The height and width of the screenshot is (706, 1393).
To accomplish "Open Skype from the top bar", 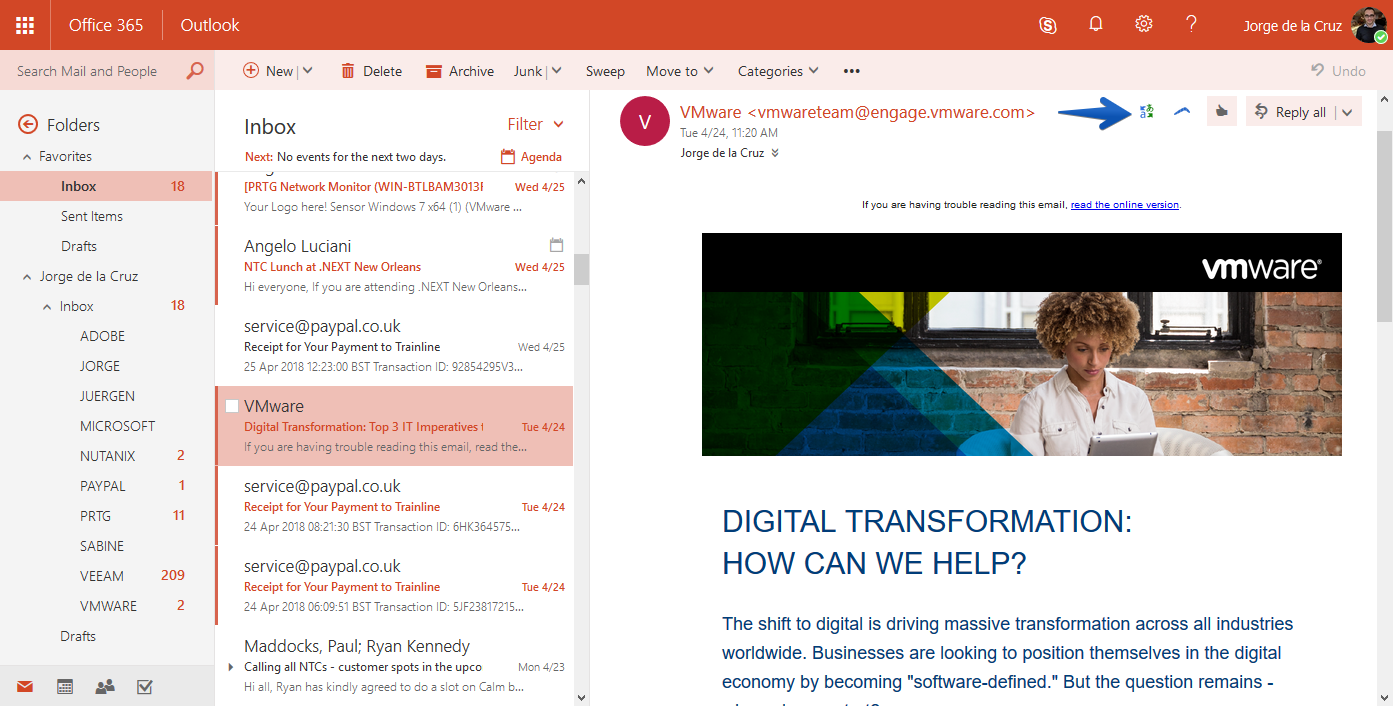I will pyautogui.click(x=1048, y=25).
